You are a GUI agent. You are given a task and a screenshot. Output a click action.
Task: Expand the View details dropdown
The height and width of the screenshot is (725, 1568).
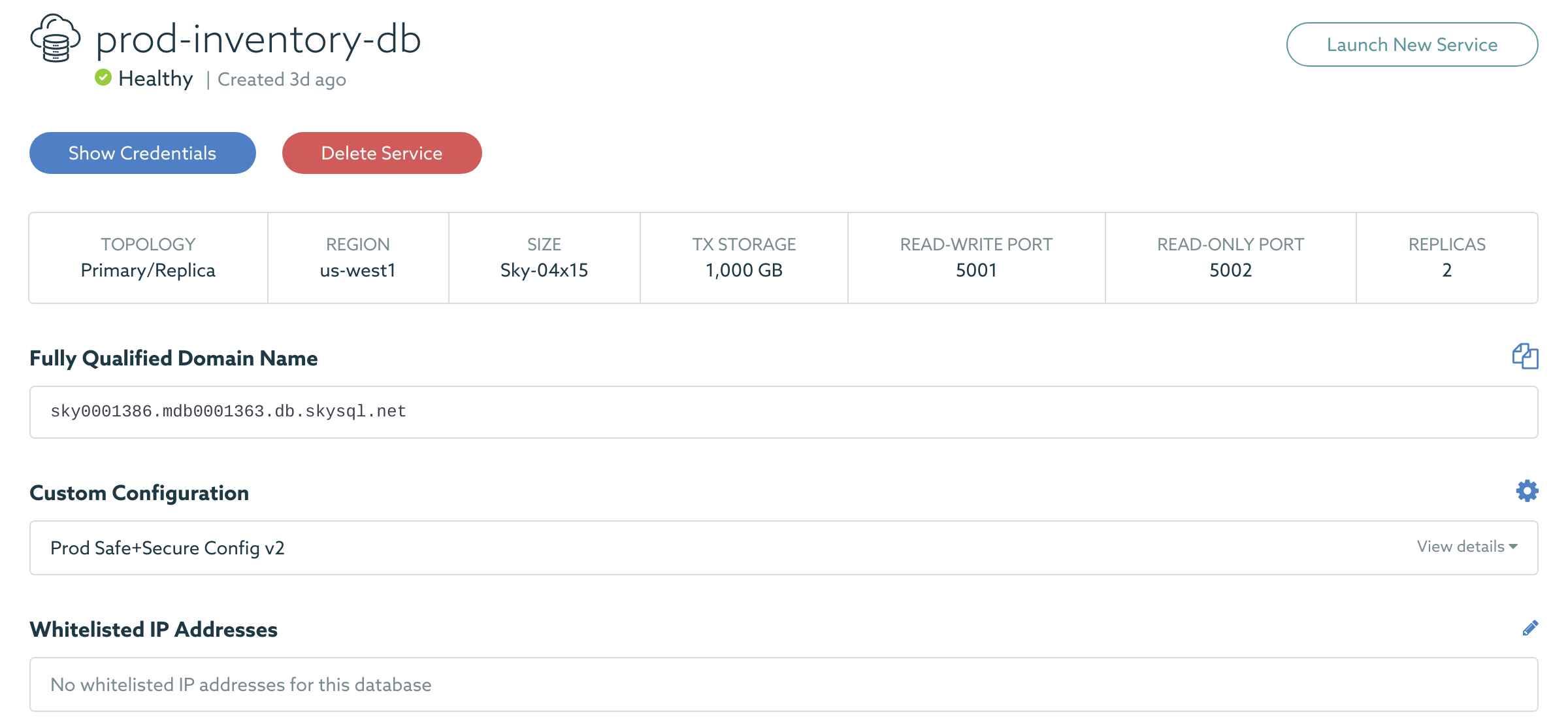1461,547
